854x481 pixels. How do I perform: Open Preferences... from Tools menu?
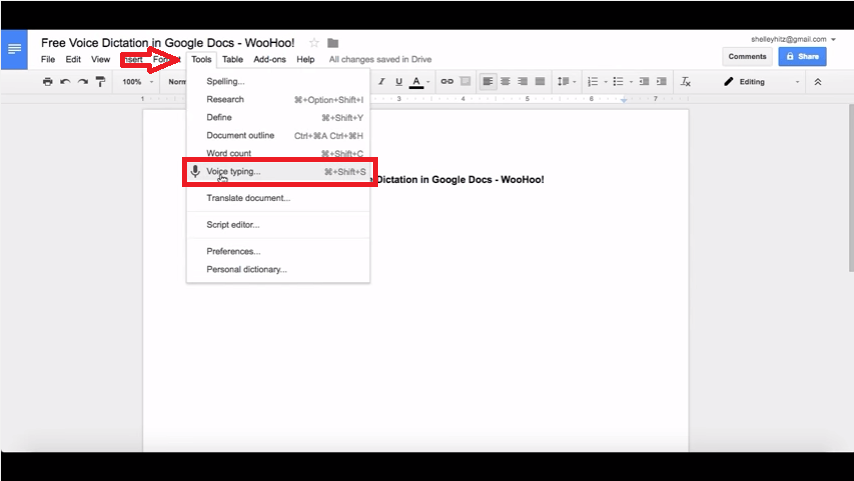278,252
